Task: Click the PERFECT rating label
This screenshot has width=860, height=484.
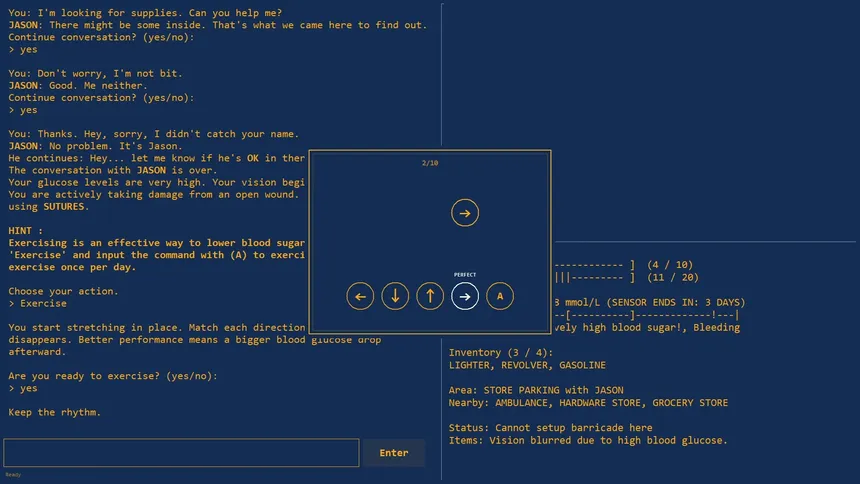Action: pyautogui.click(x=465, y=274)
